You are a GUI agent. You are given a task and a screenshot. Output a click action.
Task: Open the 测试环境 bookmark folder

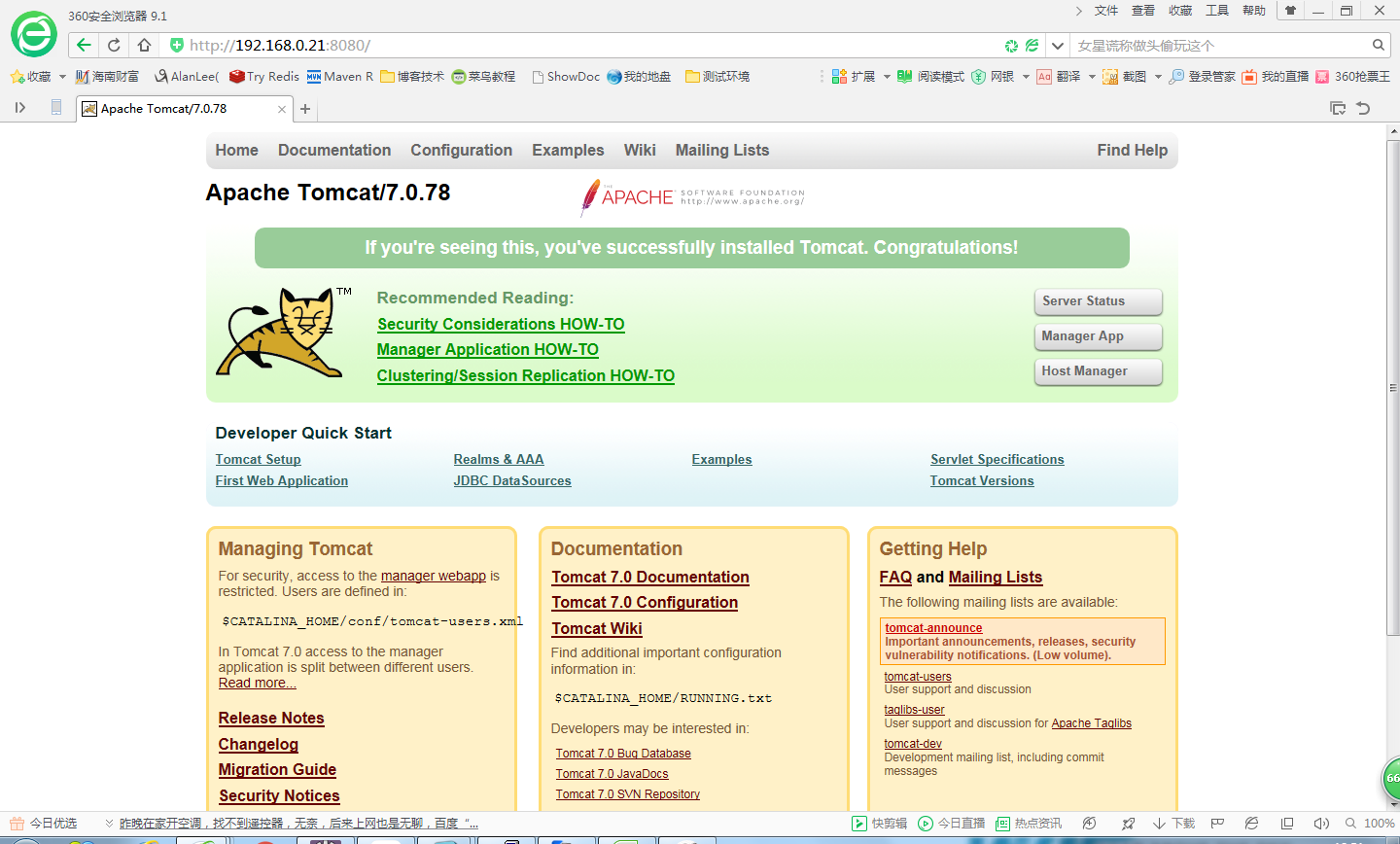717,76
